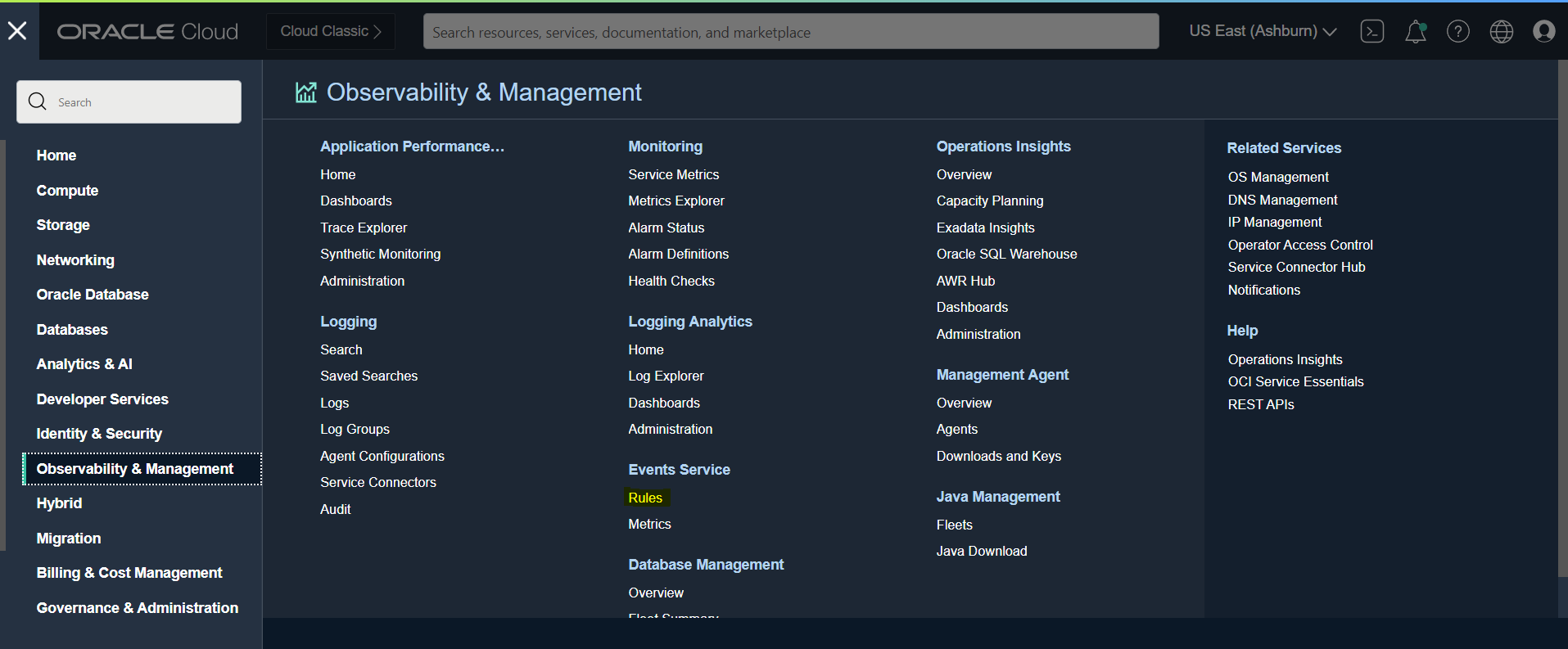1568x649 pixels.
Task: Click the help question mark icon
Action: (1457, 31)
